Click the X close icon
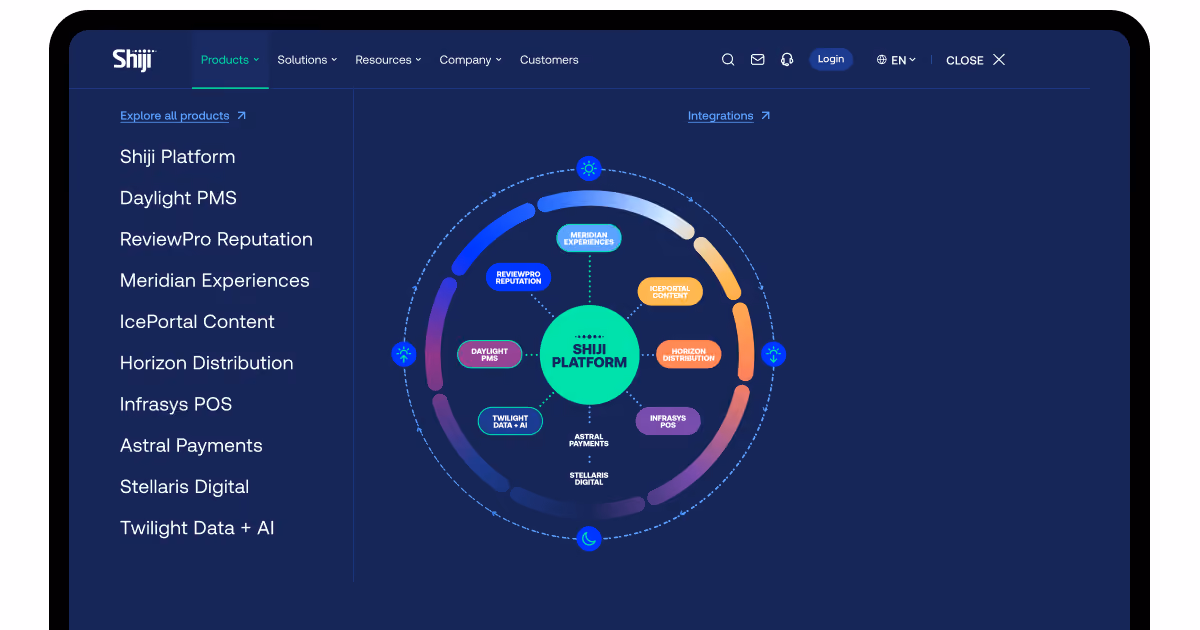The width and height of the screenshot is (1200, 630). pos(999,60)
